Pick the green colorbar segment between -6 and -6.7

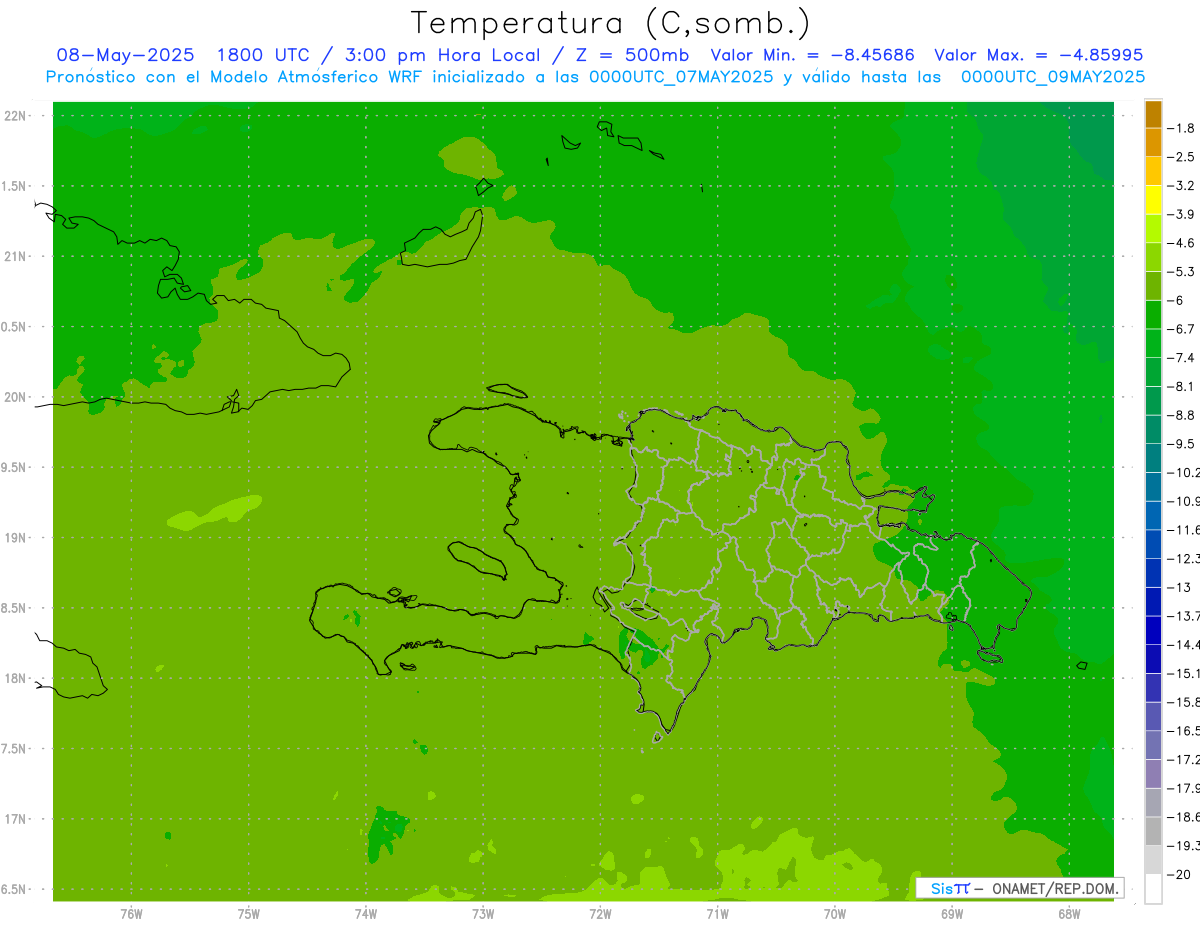[x=1153, y=315]
